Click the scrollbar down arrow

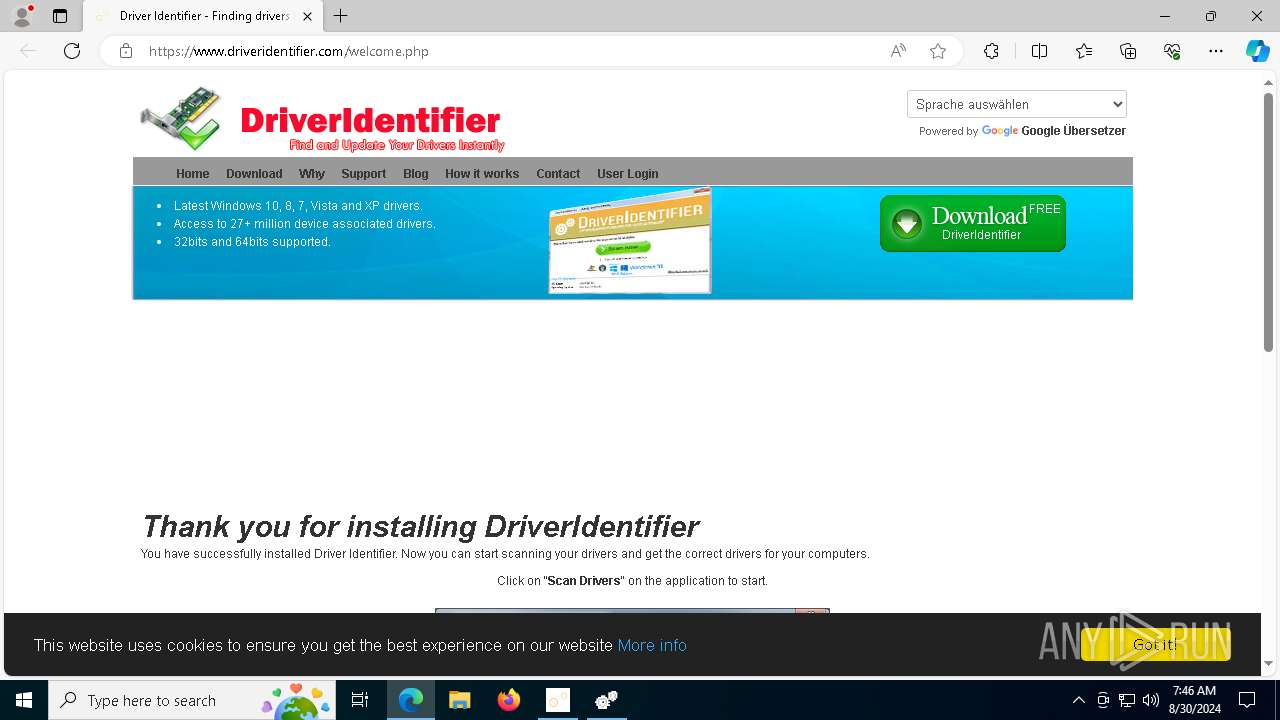tap(1268, 663)
